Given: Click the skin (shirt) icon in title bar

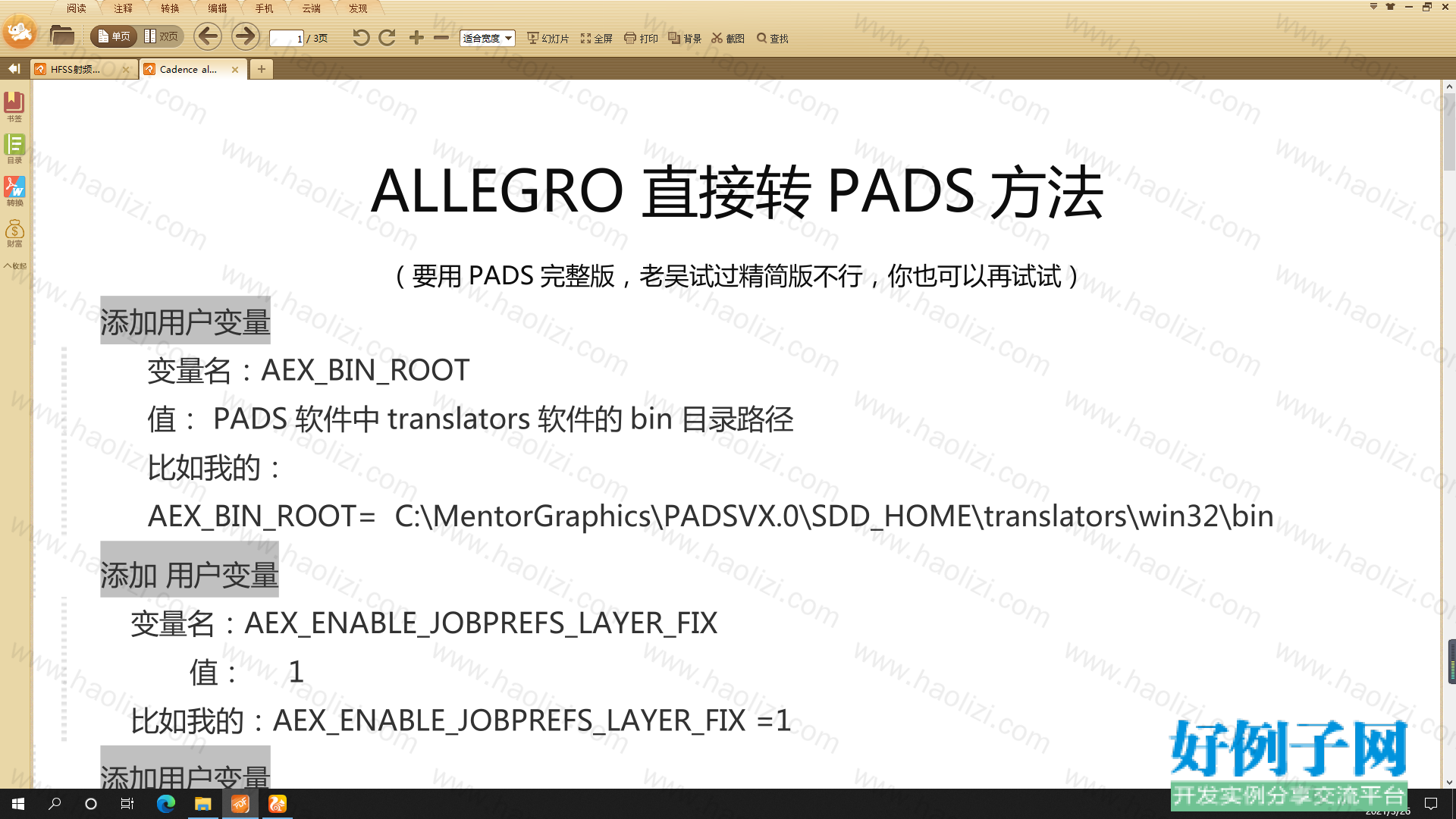Looking at the screenshot, I should [1391, 7].
